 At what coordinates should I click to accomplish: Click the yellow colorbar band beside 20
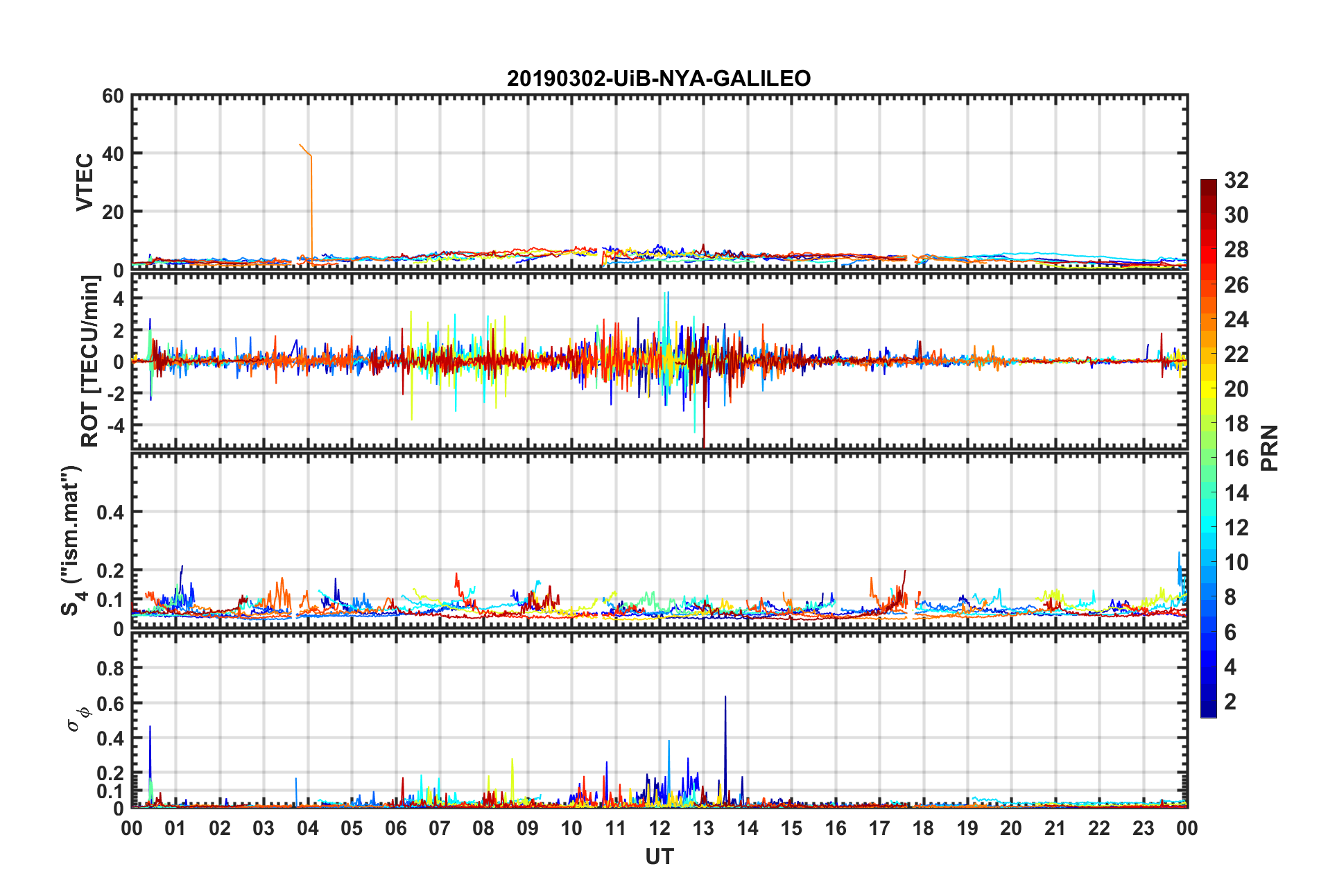click(1209, 389)
